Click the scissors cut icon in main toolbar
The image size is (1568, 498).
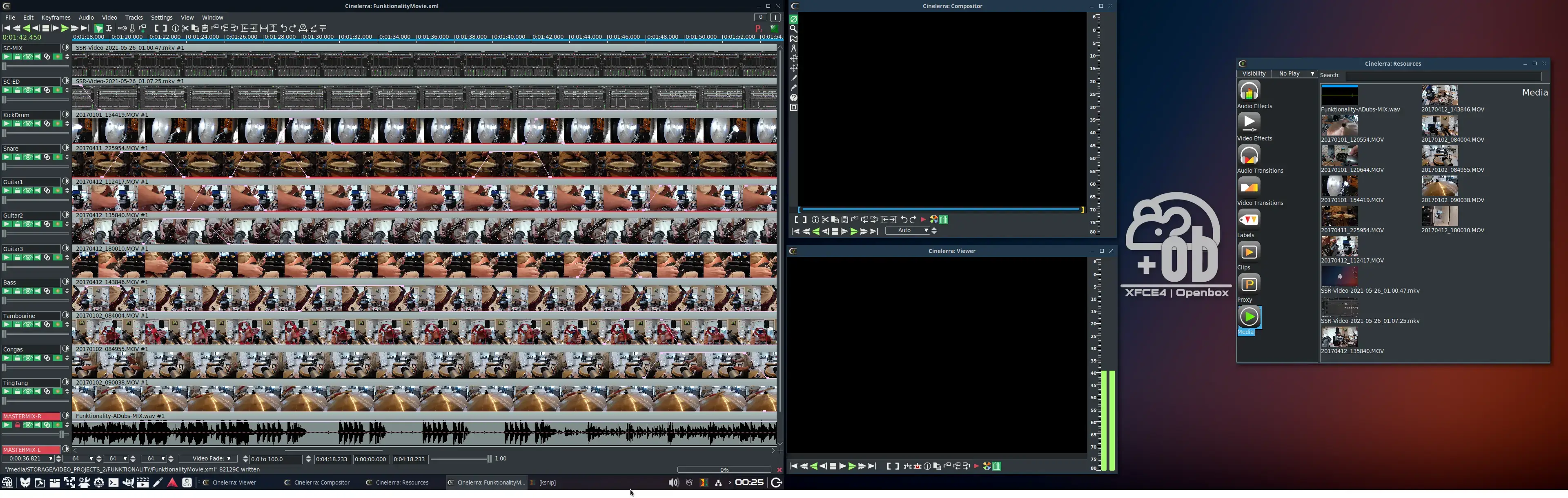click(x=185, y=28)
